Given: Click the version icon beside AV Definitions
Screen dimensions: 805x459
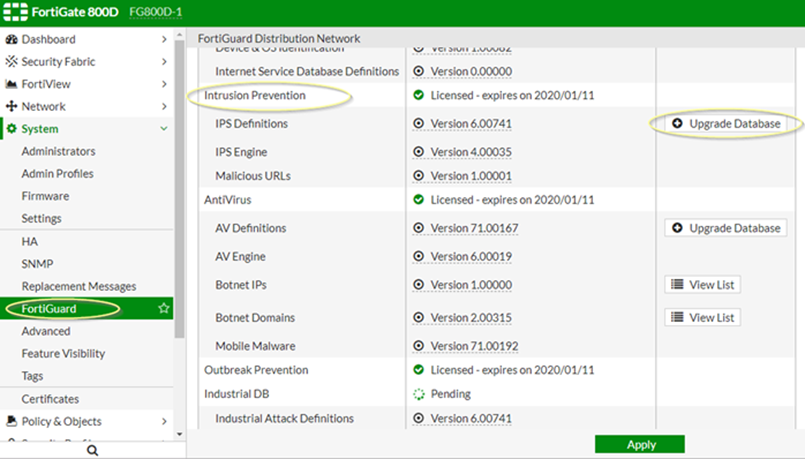Looking at the screenshot, I should (x=419, y=227).
